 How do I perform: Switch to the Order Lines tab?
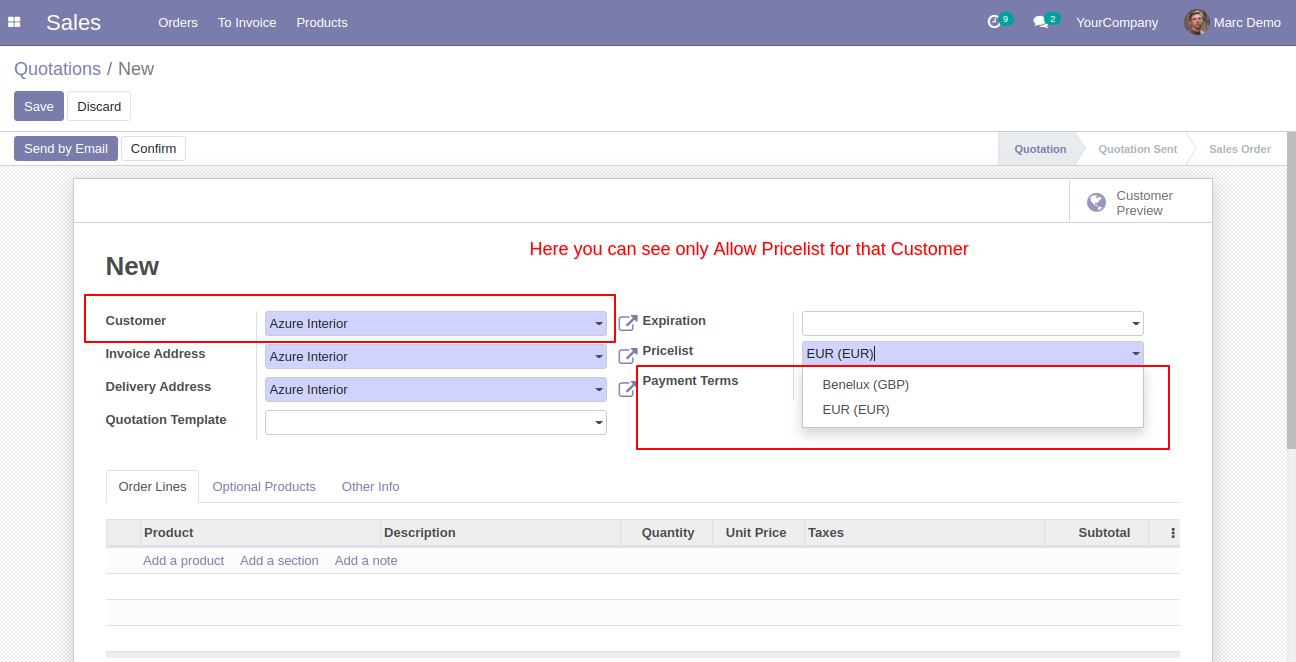point(152,486)
